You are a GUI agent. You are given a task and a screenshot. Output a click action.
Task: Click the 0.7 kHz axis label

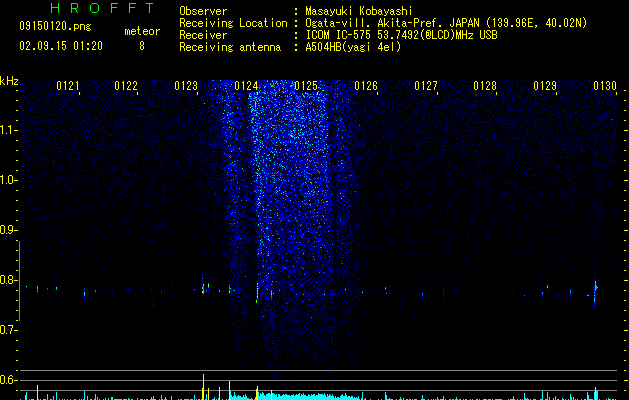click(8, 330)
